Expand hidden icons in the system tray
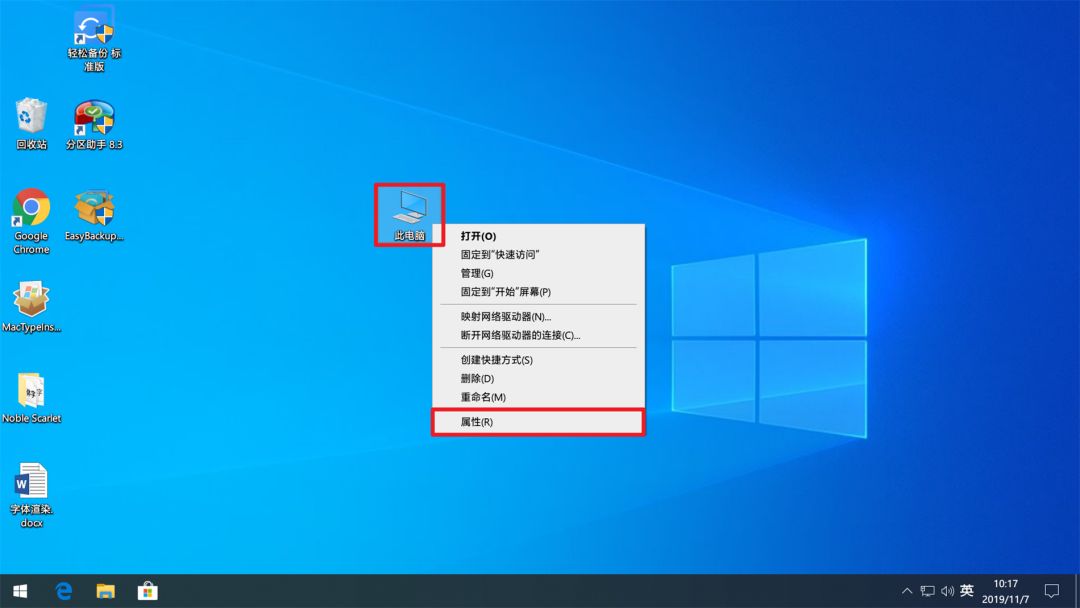The width and height of the screenshot is (1080, 608). [906, 591]
